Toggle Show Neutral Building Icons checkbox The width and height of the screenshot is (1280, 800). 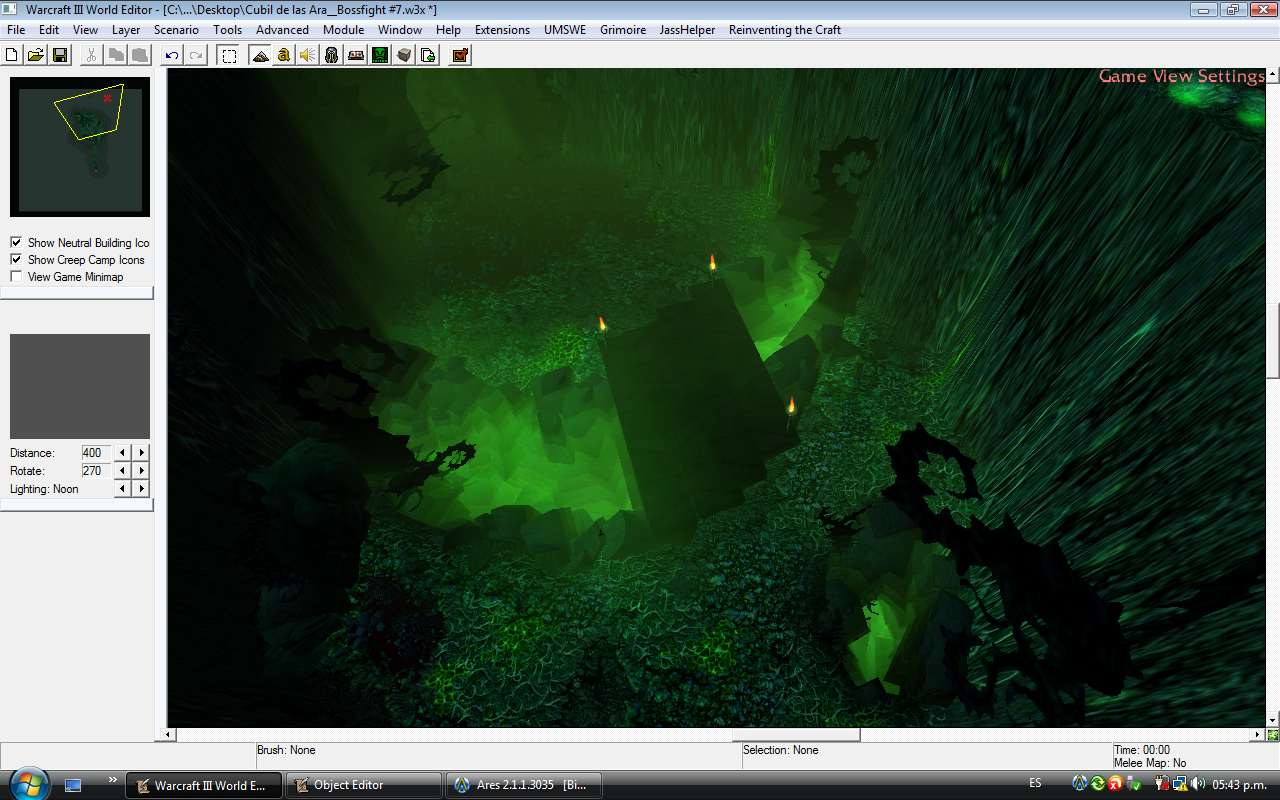click(x=16, y=242)
